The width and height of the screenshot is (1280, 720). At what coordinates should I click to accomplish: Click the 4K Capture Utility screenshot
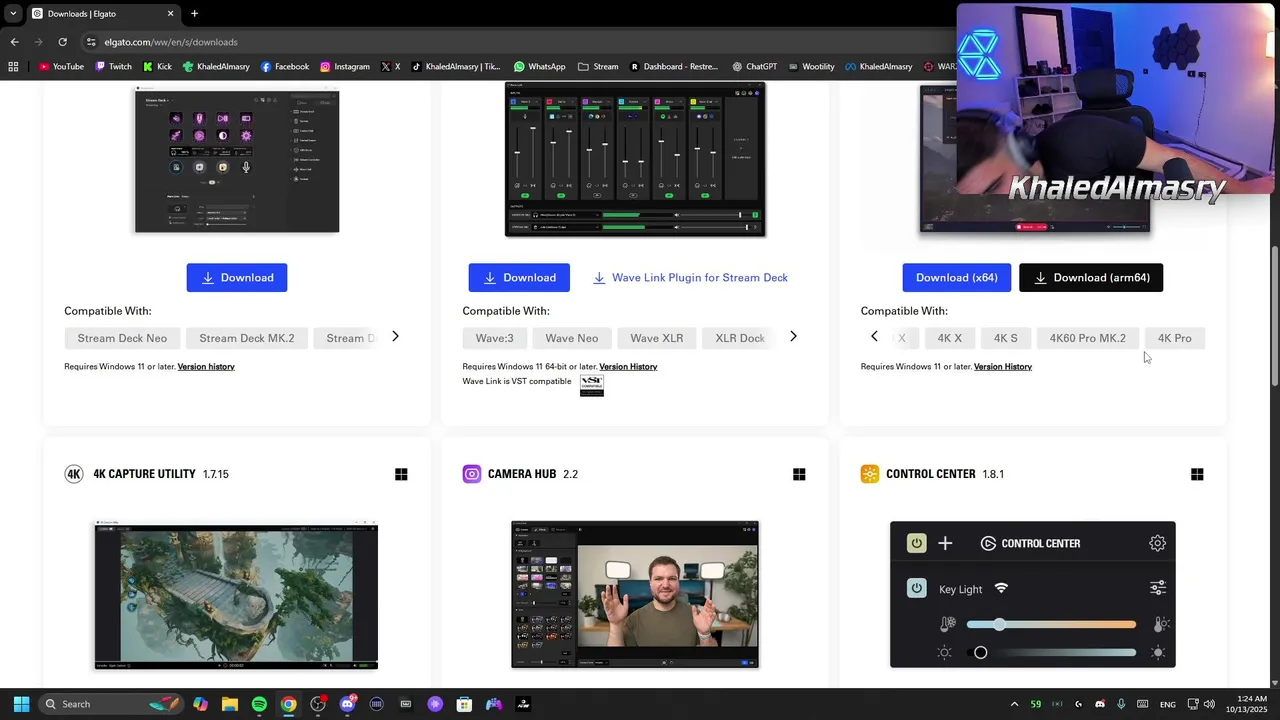(x=236, y=595)
